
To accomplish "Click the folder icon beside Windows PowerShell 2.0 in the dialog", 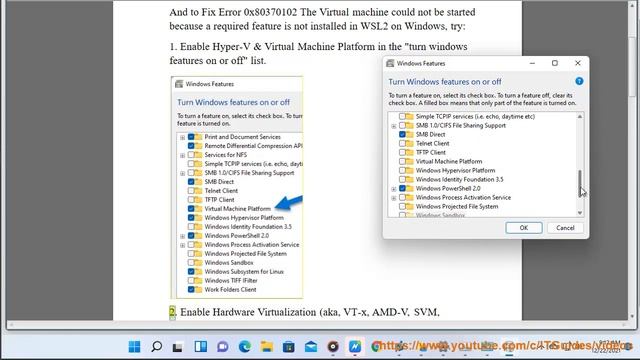I will 409,188.
